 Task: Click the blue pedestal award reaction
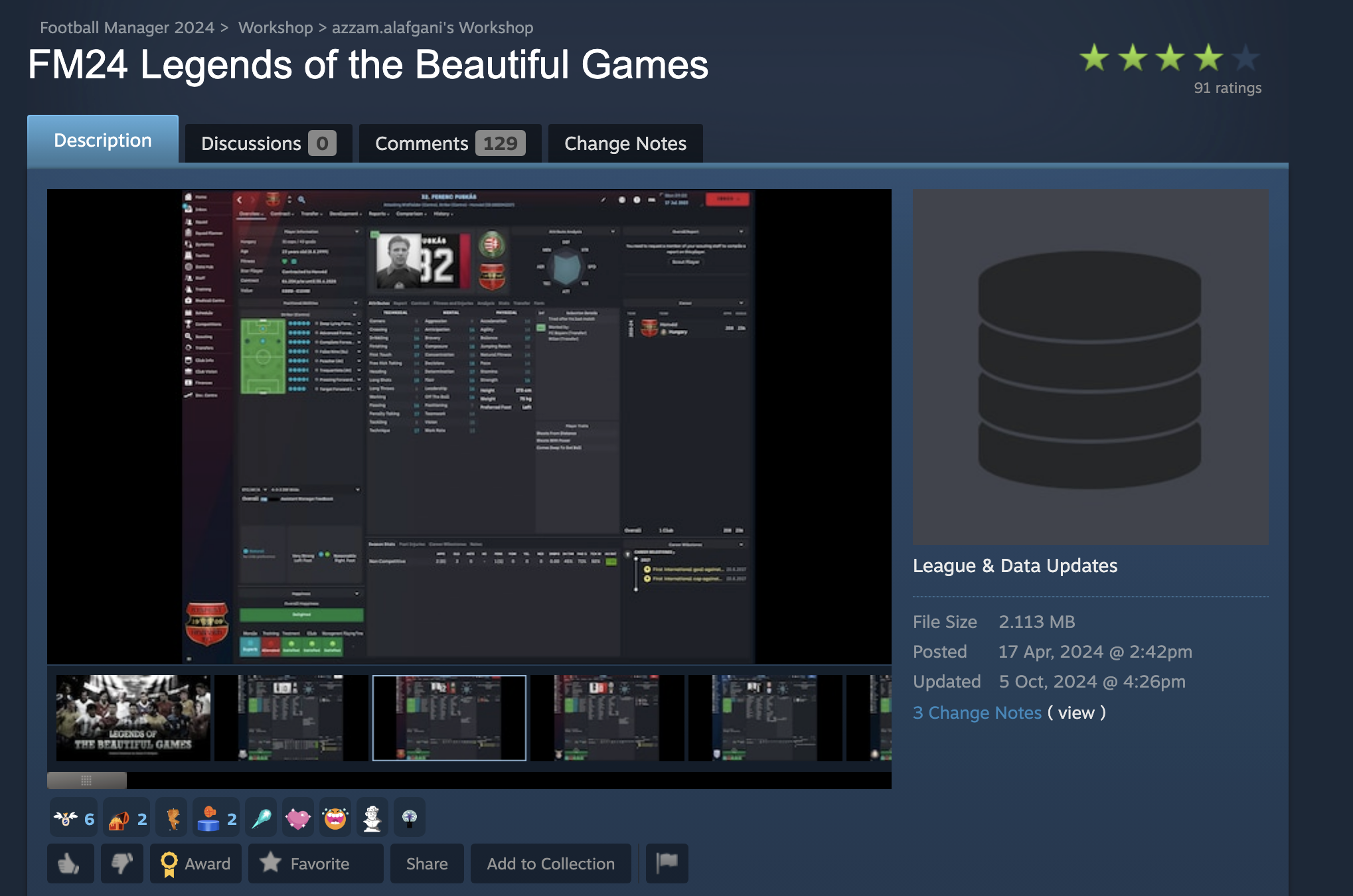pyautogui.click(x=216, y=819)
